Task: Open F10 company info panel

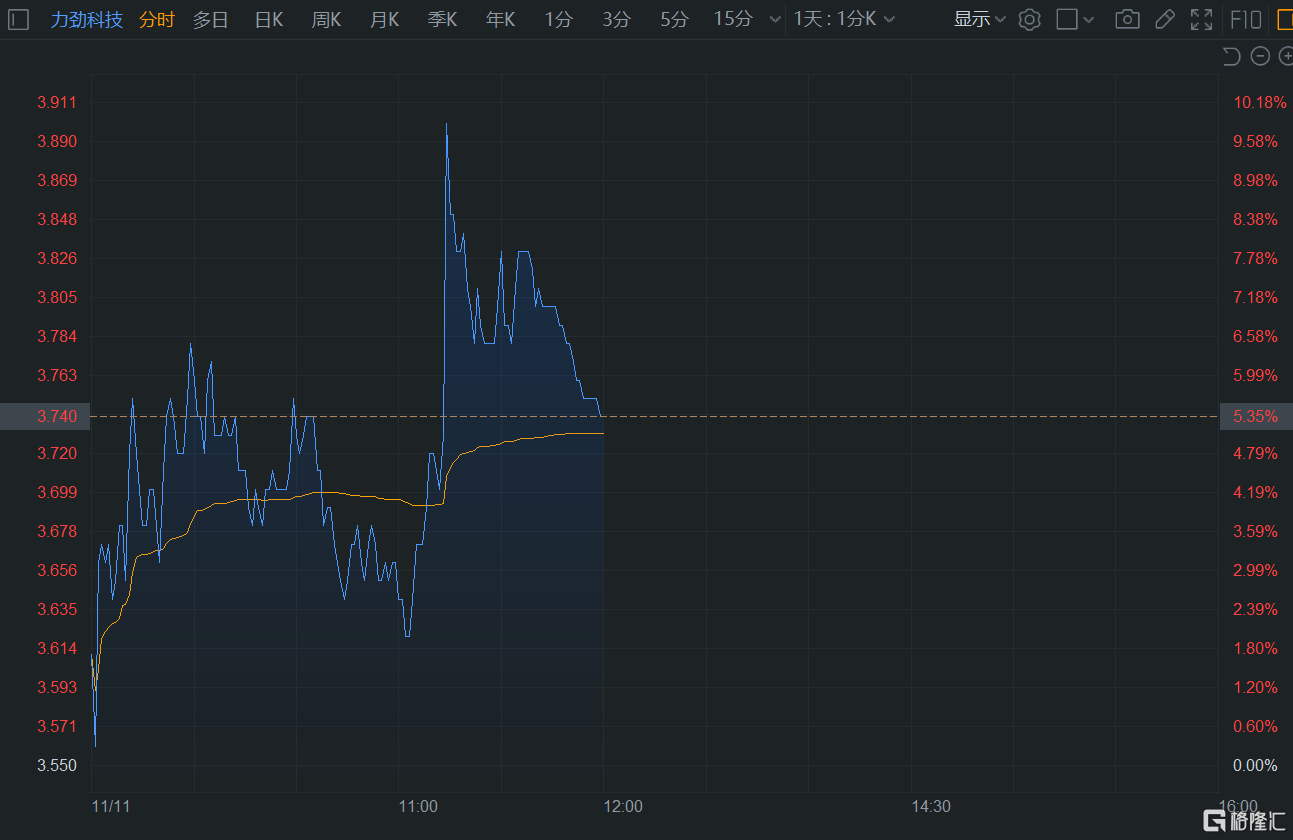Action: [1245, 19]
